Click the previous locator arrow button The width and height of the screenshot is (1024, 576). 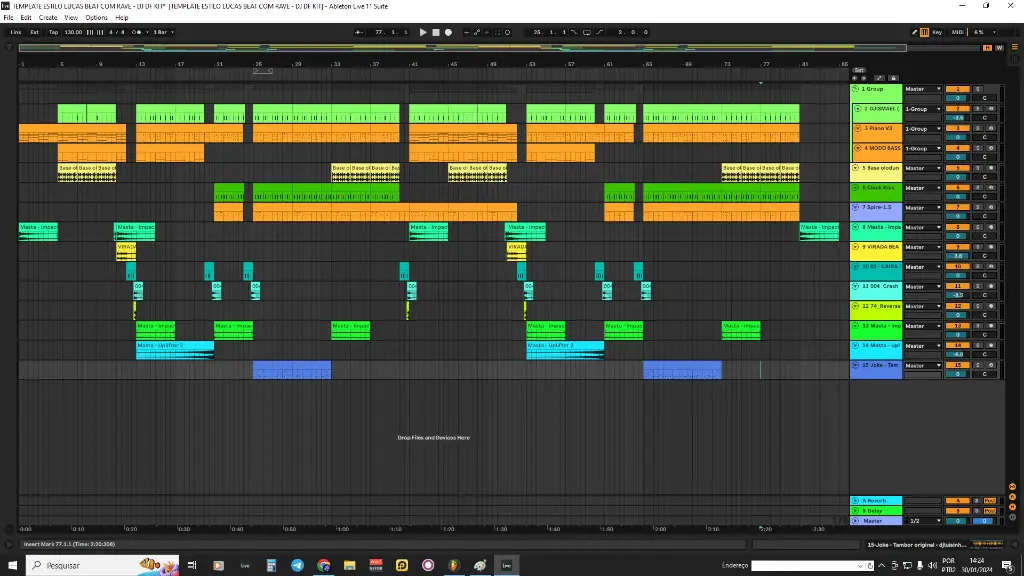point(854,78)
